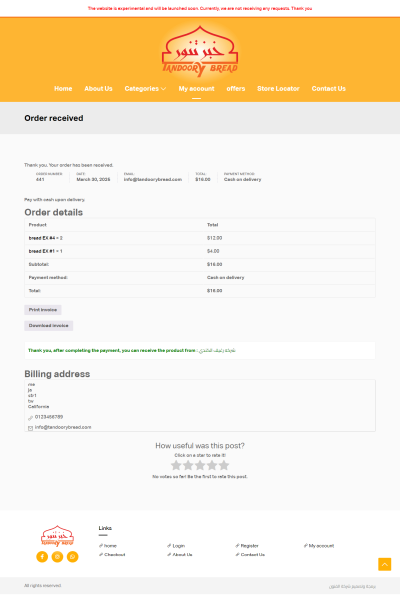Screen dimensions: 400x595
Task: Click the Order received page heading
Action: 54,118
